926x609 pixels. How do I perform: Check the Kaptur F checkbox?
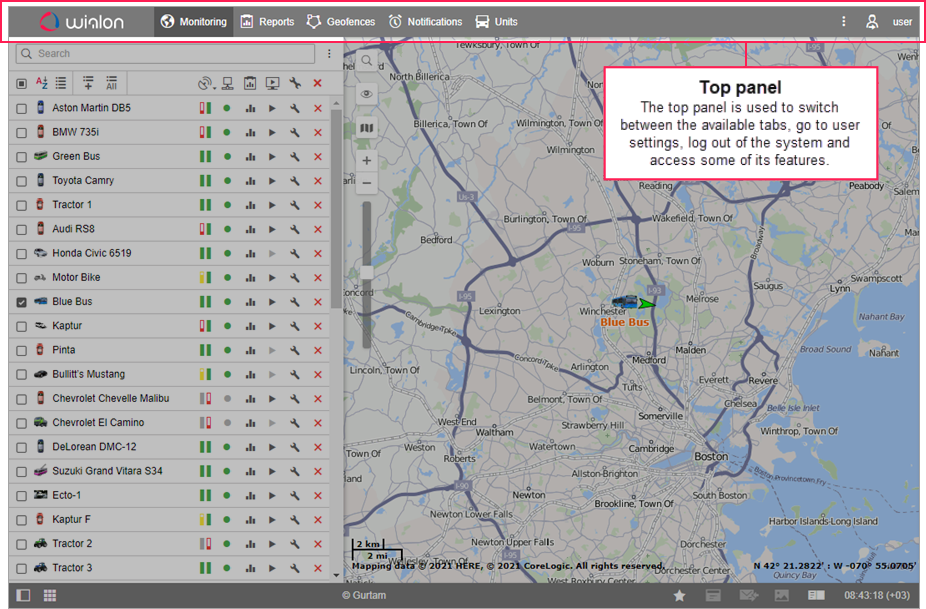coord(21,520)
